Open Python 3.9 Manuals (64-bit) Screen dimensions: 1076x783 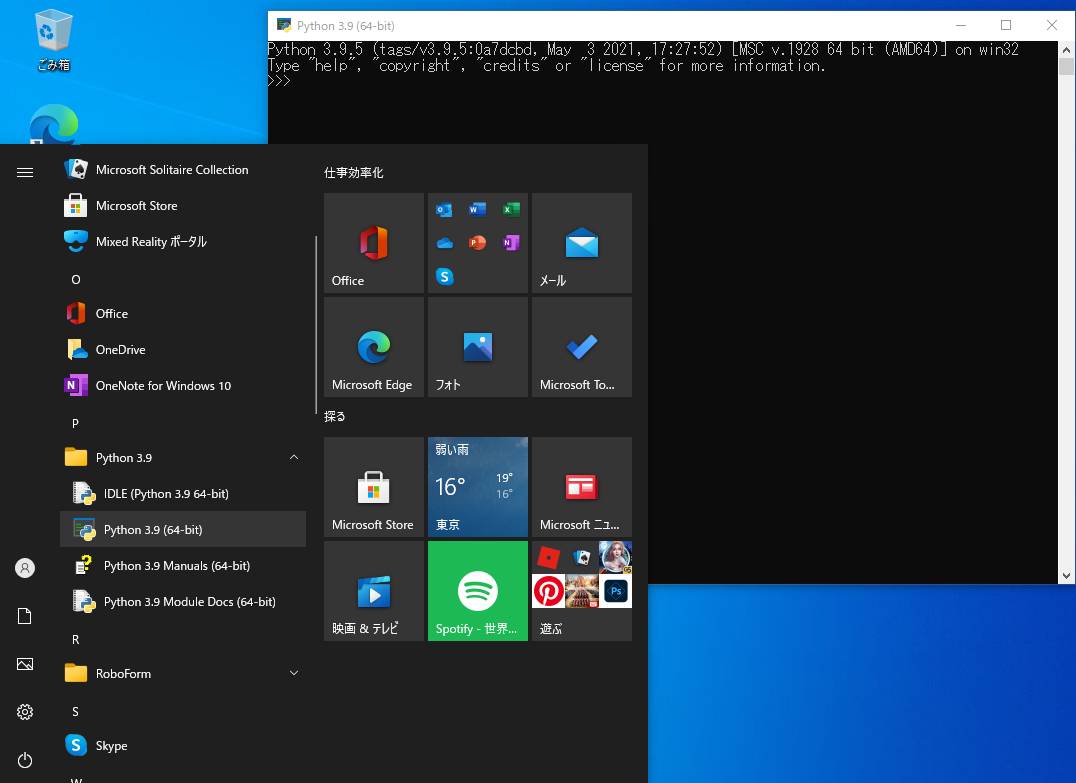pos(176,566)
